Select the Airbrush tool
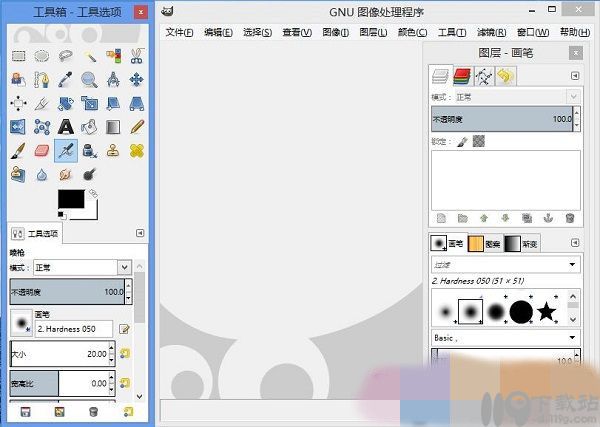This screenshot has width=600, height=427. pyautogui.click(x=66, y=151)
